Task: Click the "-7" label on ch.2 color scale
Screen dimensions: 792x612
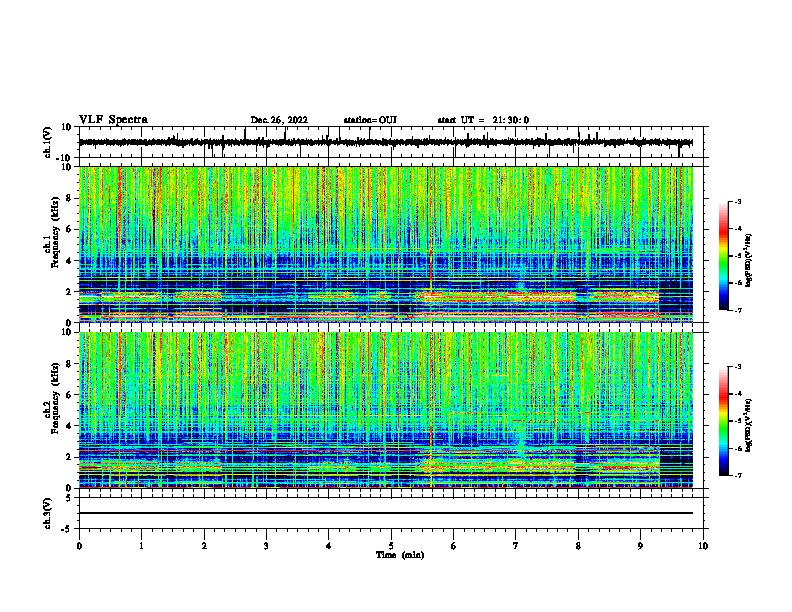Action: pyautogui.click(x=738, y=475)
